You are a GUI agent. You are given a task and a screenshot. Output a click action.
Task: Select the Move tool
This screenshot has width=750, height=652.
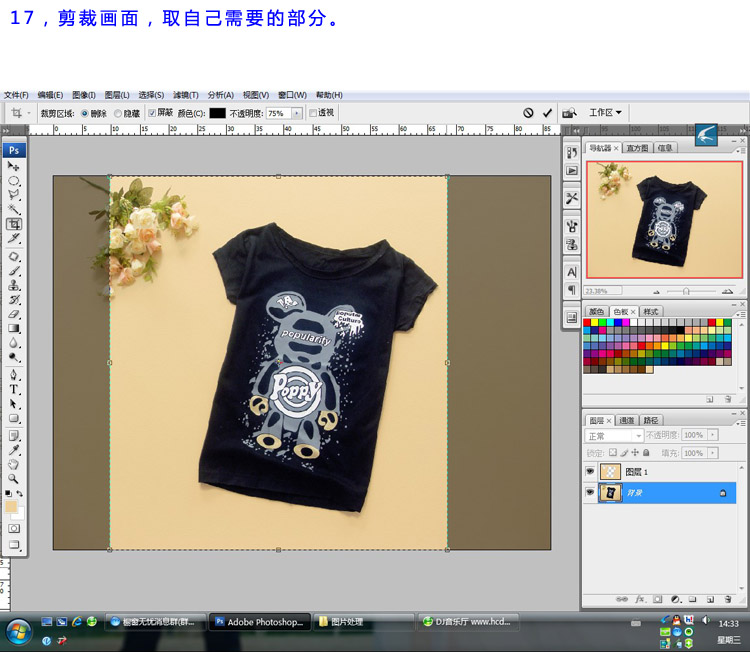(x=13, y=166)
